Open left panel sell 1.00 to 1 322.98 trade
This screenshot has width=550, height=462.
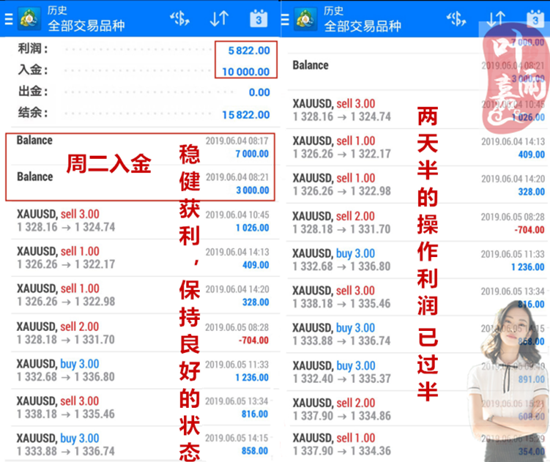click(x=143, y=295)
